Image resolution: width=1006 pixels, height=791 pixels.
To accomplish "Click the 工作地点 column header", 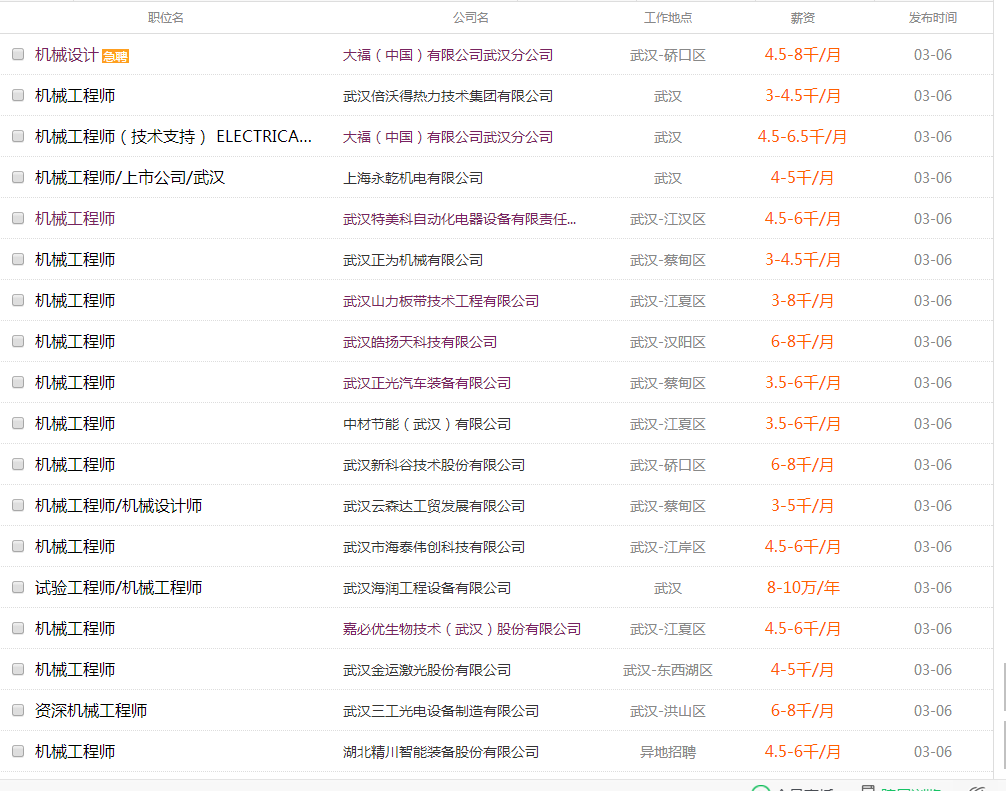I will click(x=668, y=18).
